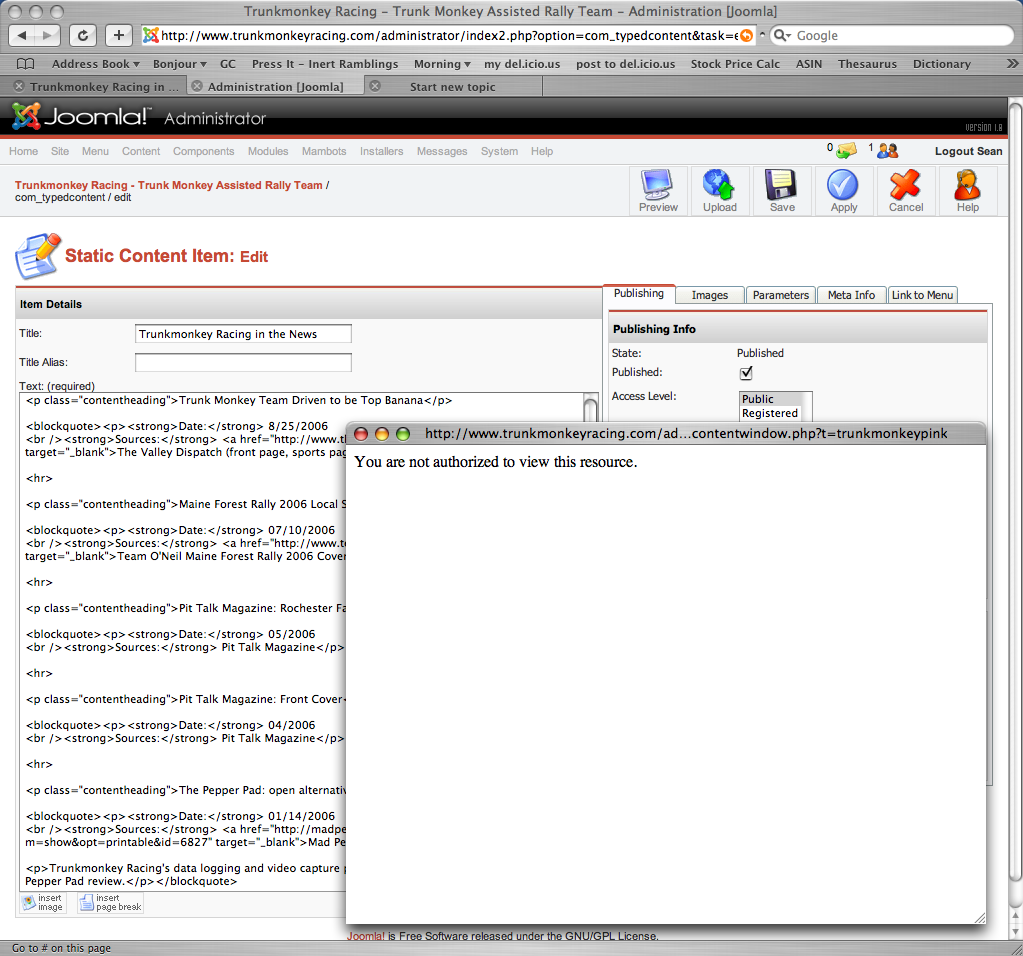
Task: Close the Trunkmonkey Racing in... tab
Action: (x=19, y=86)
